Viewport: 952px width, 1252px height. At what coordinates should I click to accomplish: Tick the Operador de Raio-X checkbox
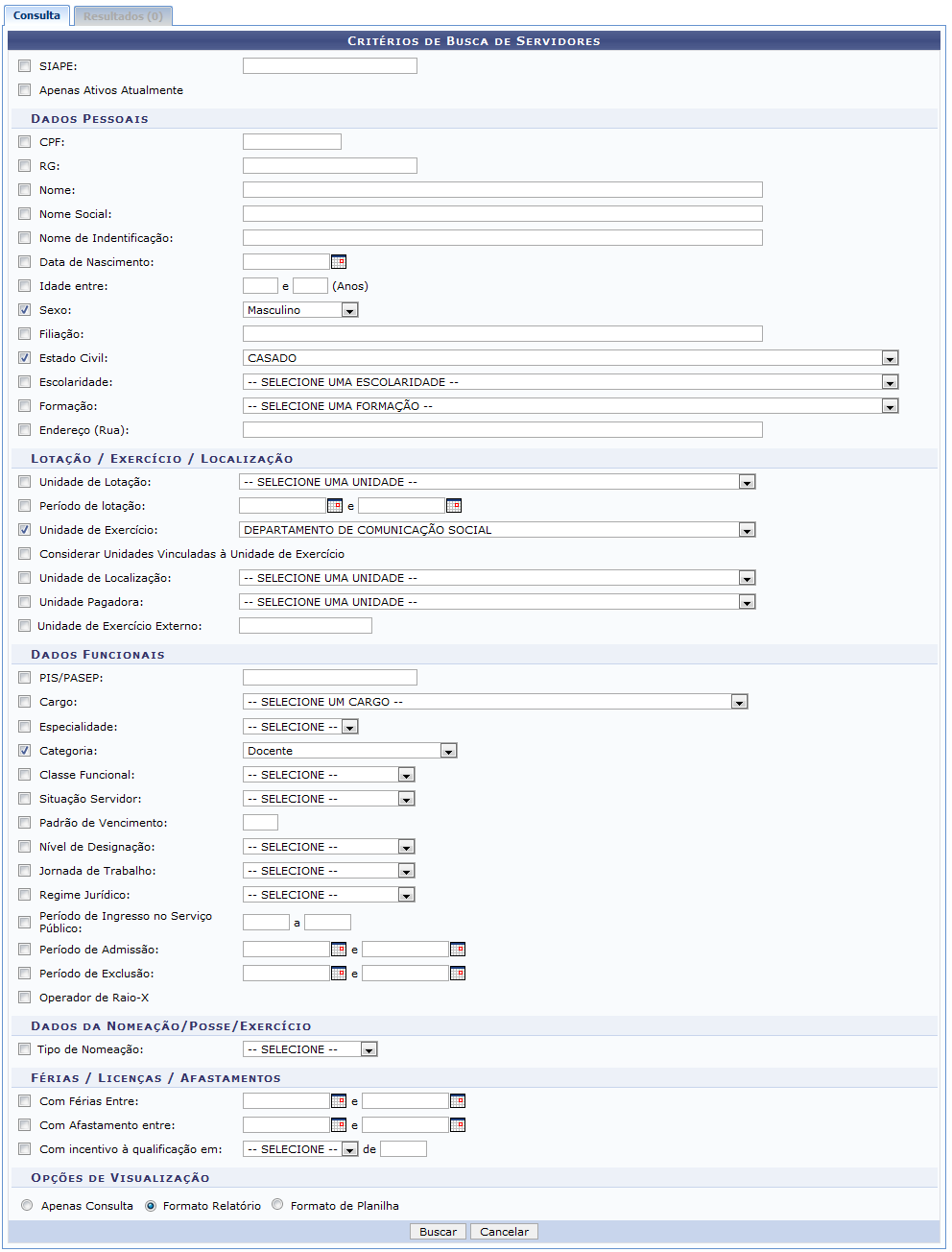click(x=25, y=998)
